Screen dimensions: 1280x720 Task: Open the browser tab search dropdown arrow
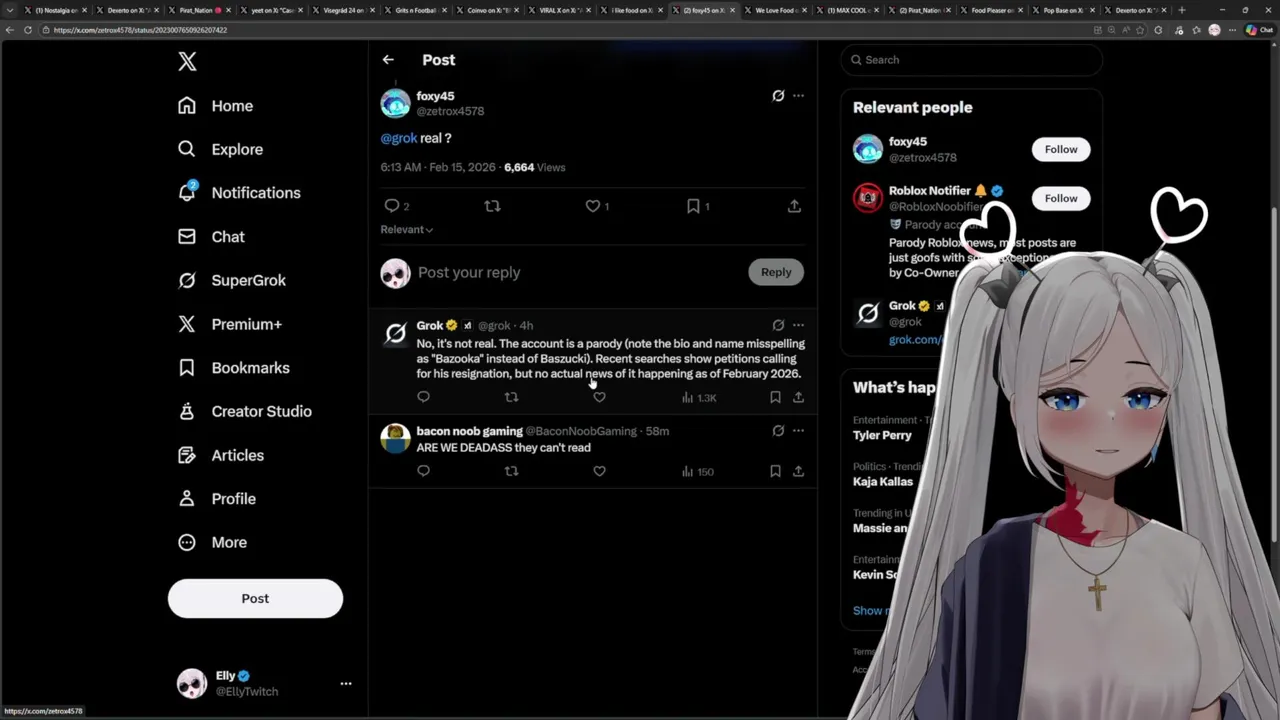coord(11,10)
